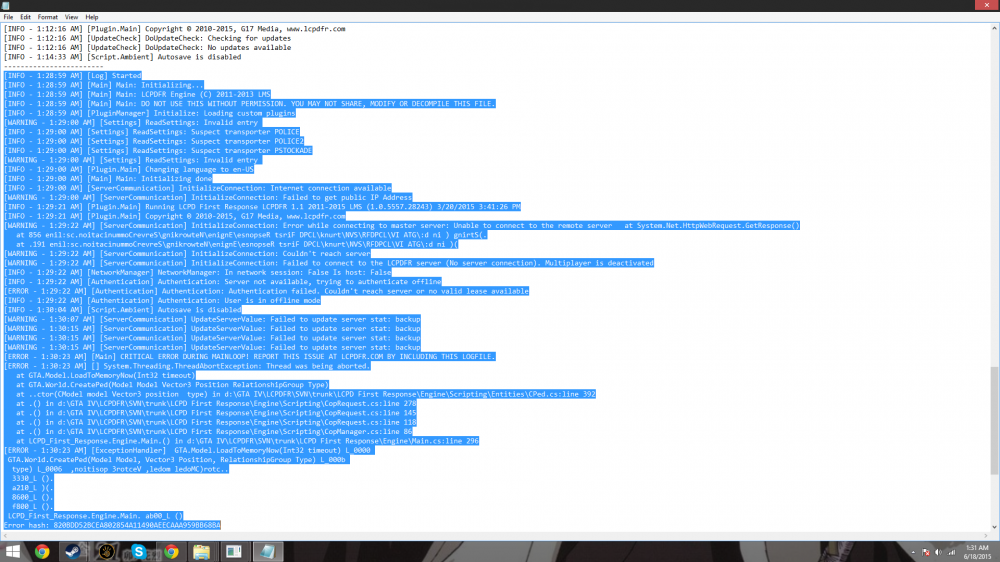Click "Main: Initializing done" line
The height and width of the screenshot is (562, 1000).
[108, 179]
